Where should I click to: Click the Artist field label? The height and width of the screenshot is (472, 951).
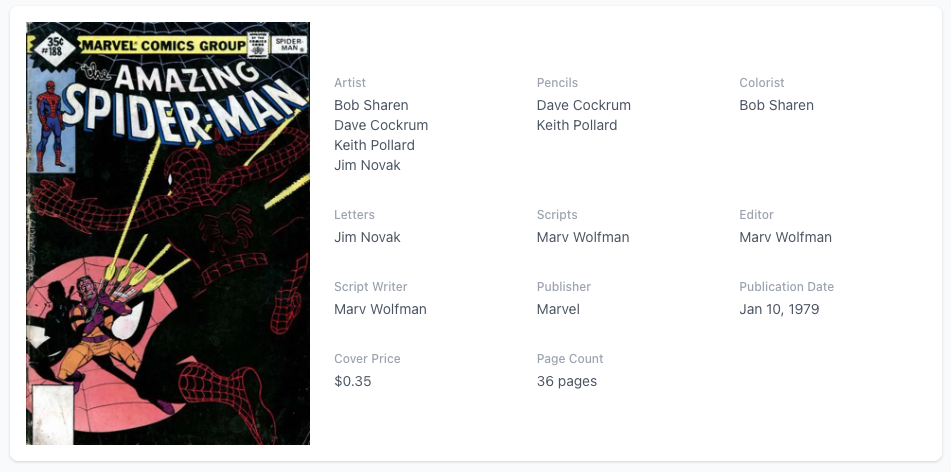350,83
